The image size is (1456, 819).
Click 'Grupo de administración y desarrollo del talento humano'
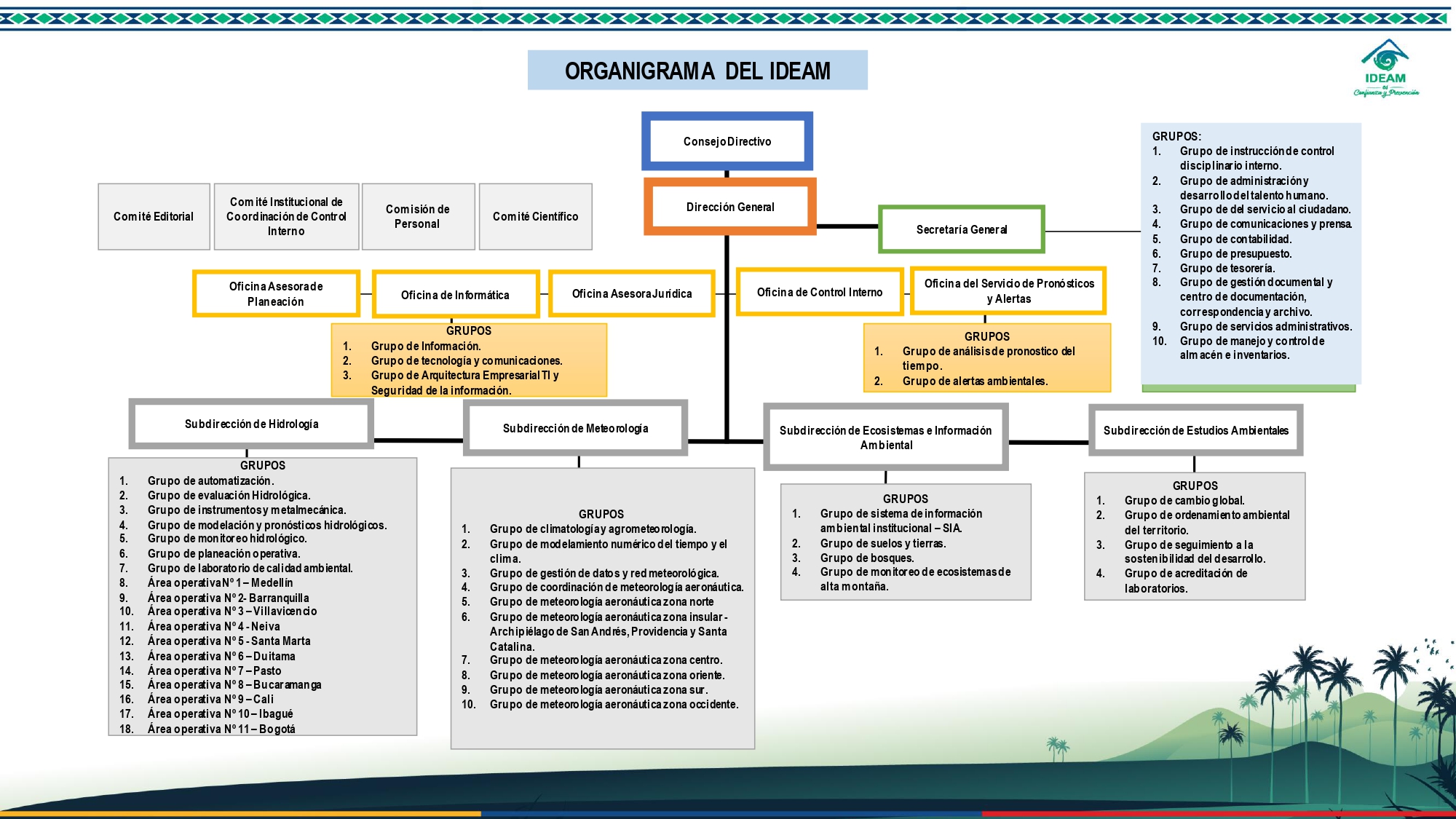pyautogui.click(x=1254, y=188)
